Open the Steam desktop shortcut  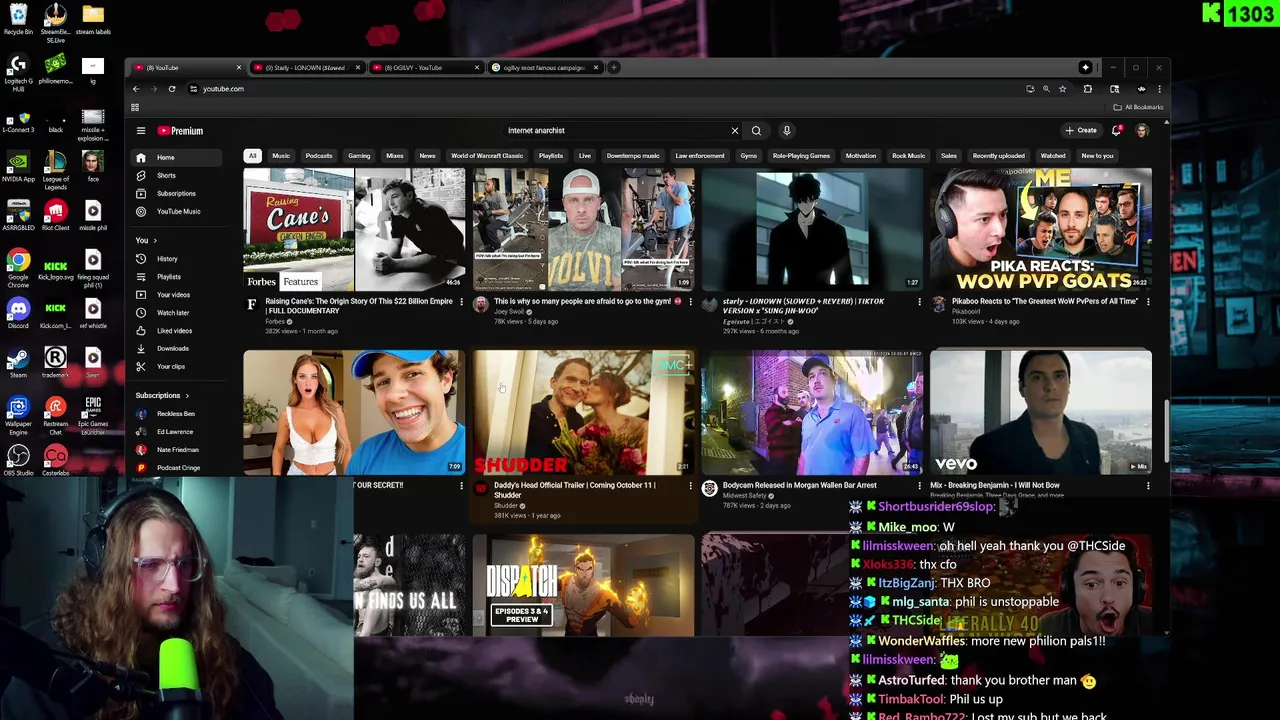pyautogui.click(x=18, y=362)
